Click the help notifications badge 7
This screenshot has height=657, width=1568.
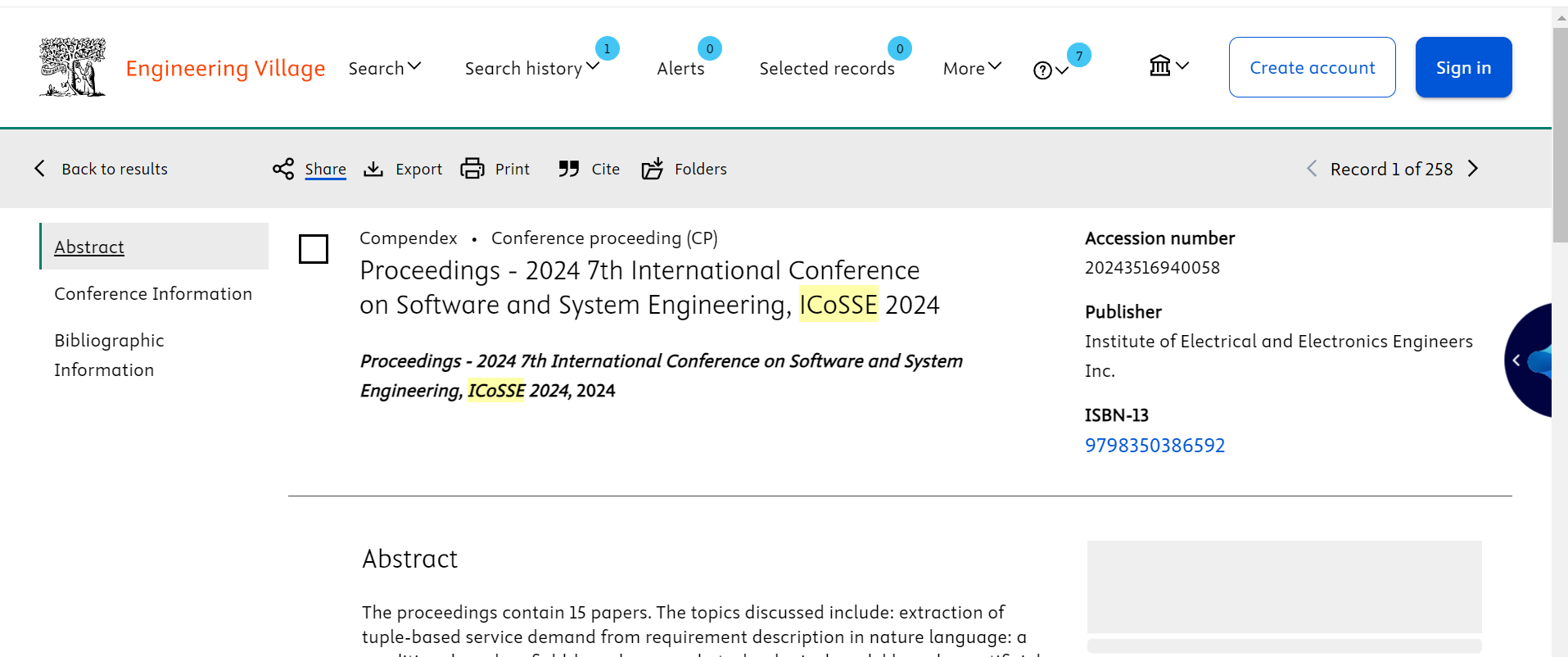pos(1079,55)
